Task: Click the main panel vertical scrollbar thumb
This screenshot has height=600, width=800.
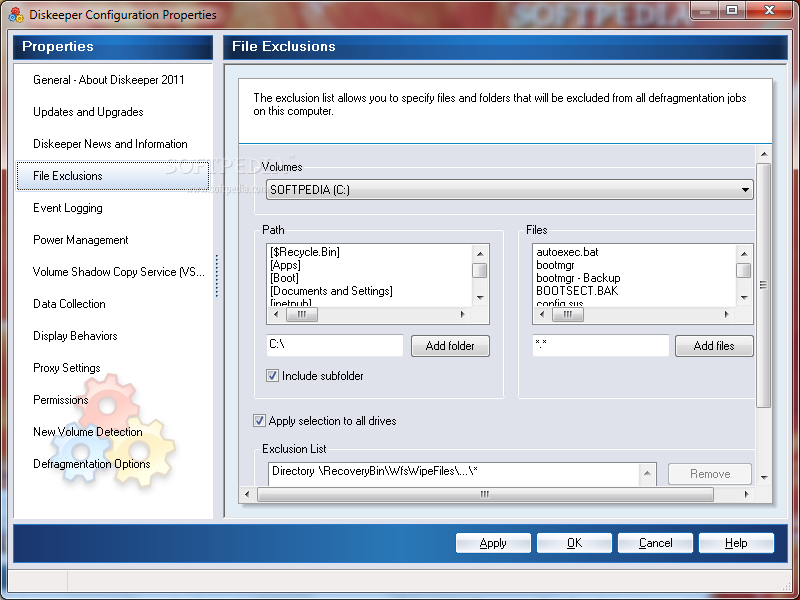Action: click(764, 285)
